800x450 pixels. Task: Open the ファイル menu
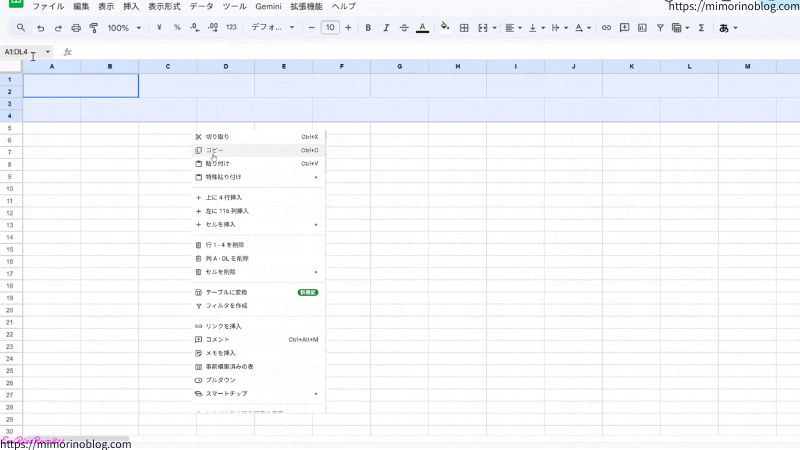point(48,7)
